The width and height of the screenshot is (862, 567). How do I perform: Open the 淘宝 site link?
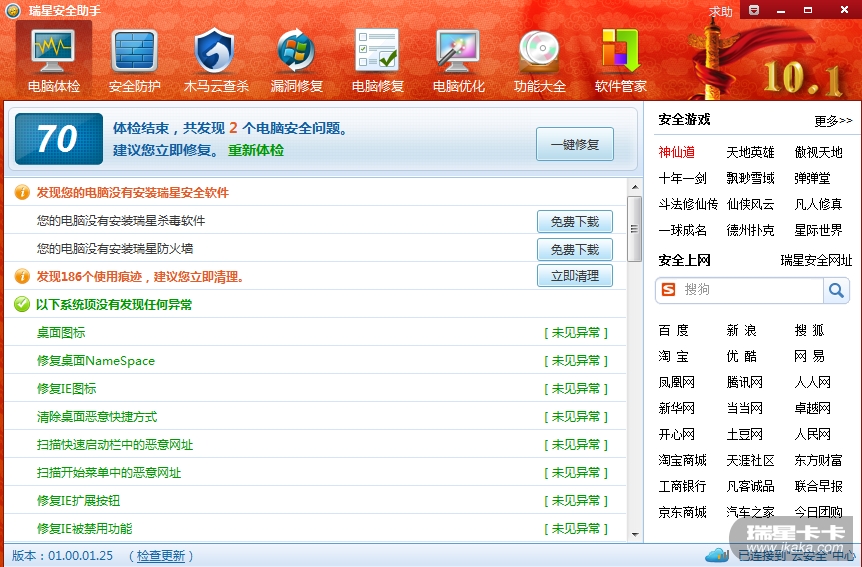674,356
